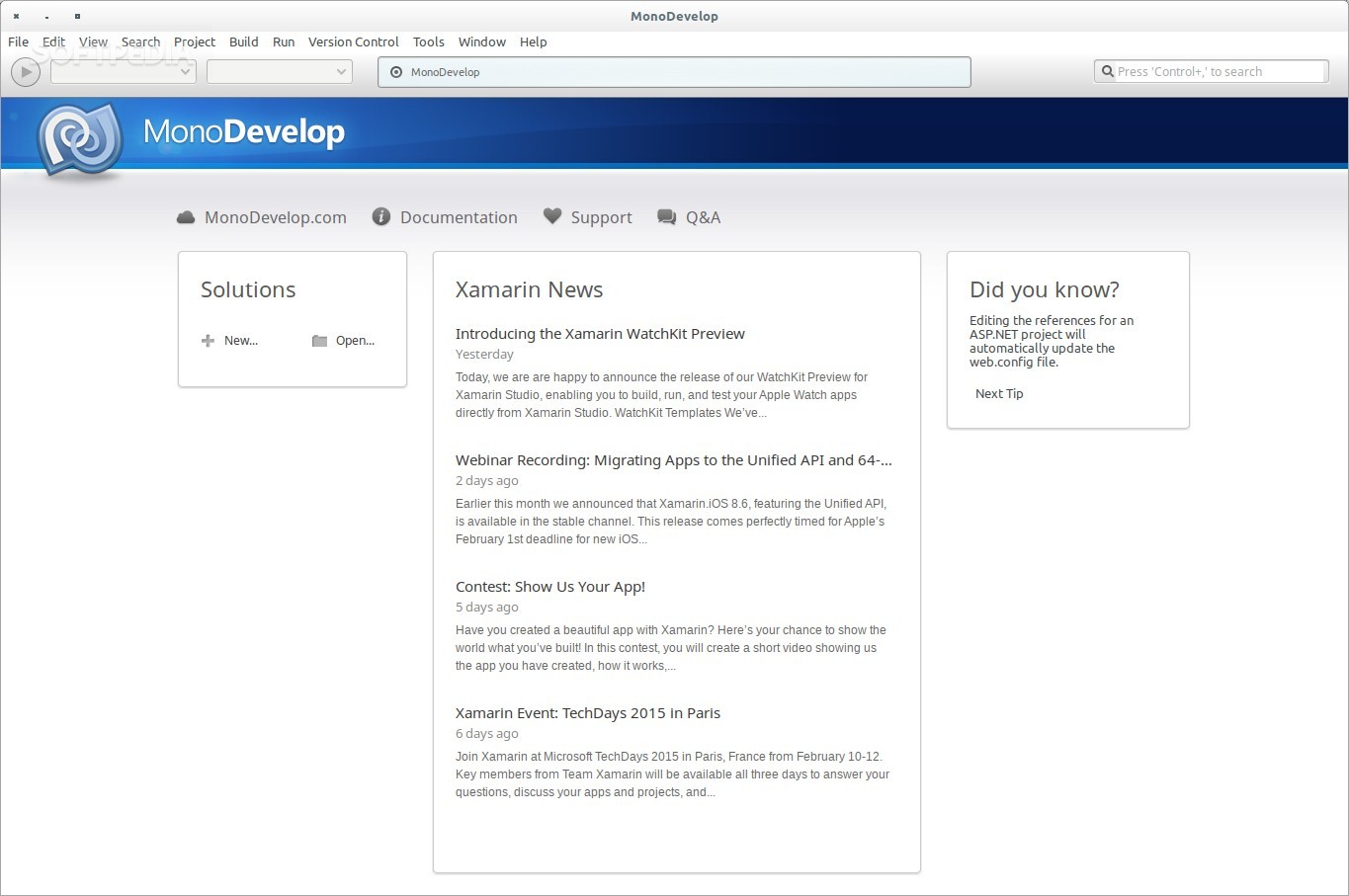The height and width of the screenshot is (896, 1349).
Task: Click the WatchKit Preview summary paragraph
Action: [661, 395]
